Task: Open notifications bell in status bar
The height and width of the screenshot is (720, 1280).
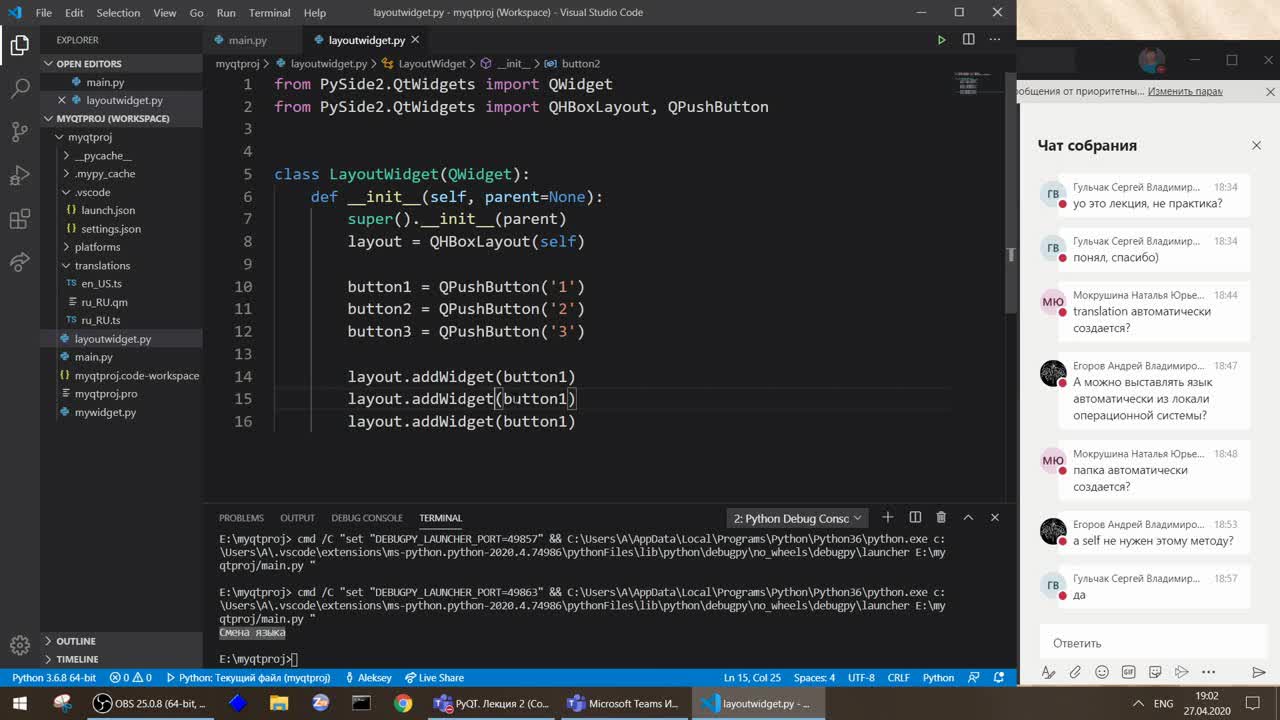Action: (1001, 677)
